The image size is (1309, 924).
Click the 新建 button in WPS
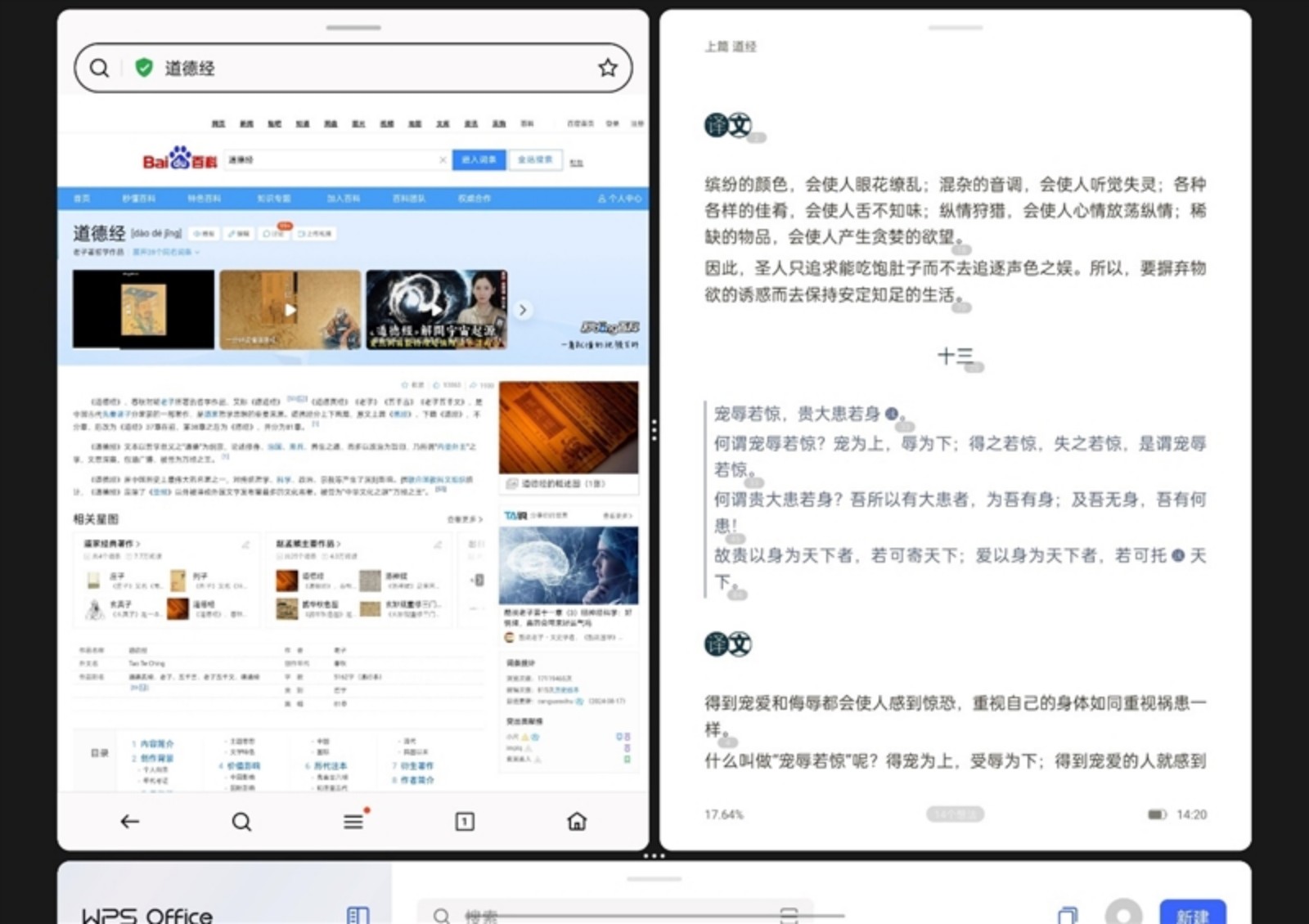[1192, 914]
